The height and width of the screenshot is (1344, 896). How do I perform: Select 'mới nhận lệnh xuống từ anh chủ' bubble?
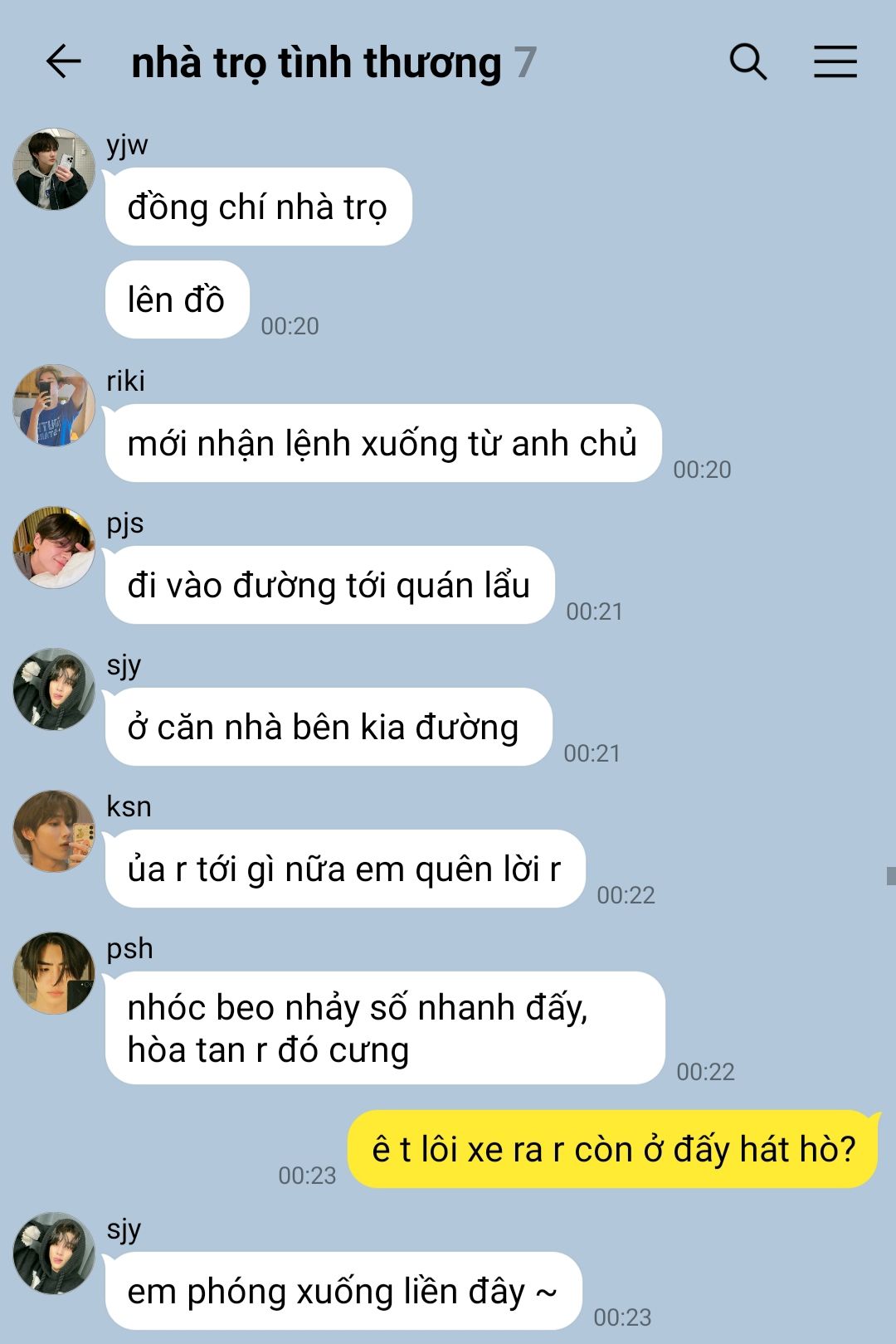(x=382, y=443)
